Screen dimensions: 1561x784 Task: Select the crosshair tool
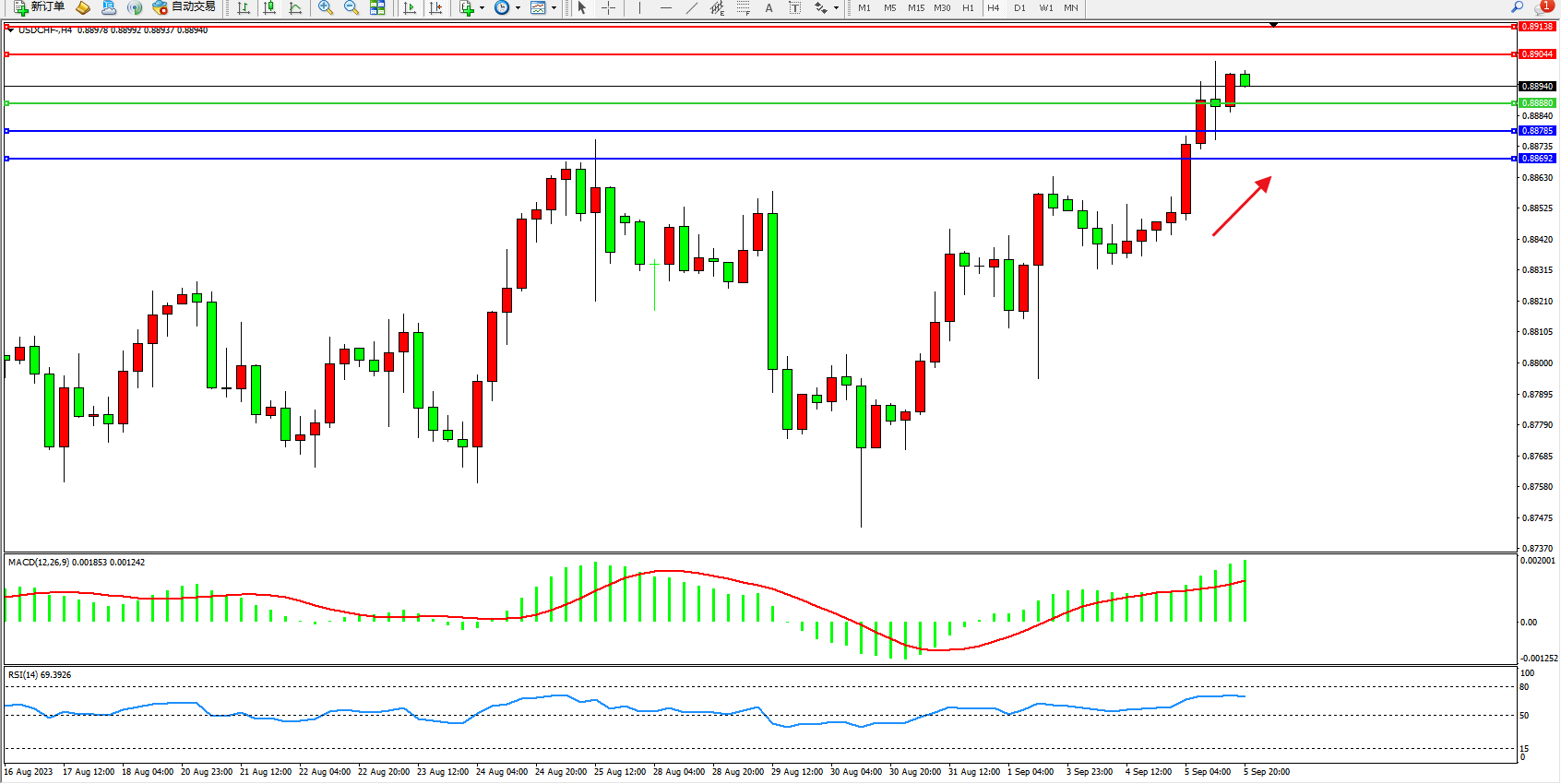click(609, 8)
